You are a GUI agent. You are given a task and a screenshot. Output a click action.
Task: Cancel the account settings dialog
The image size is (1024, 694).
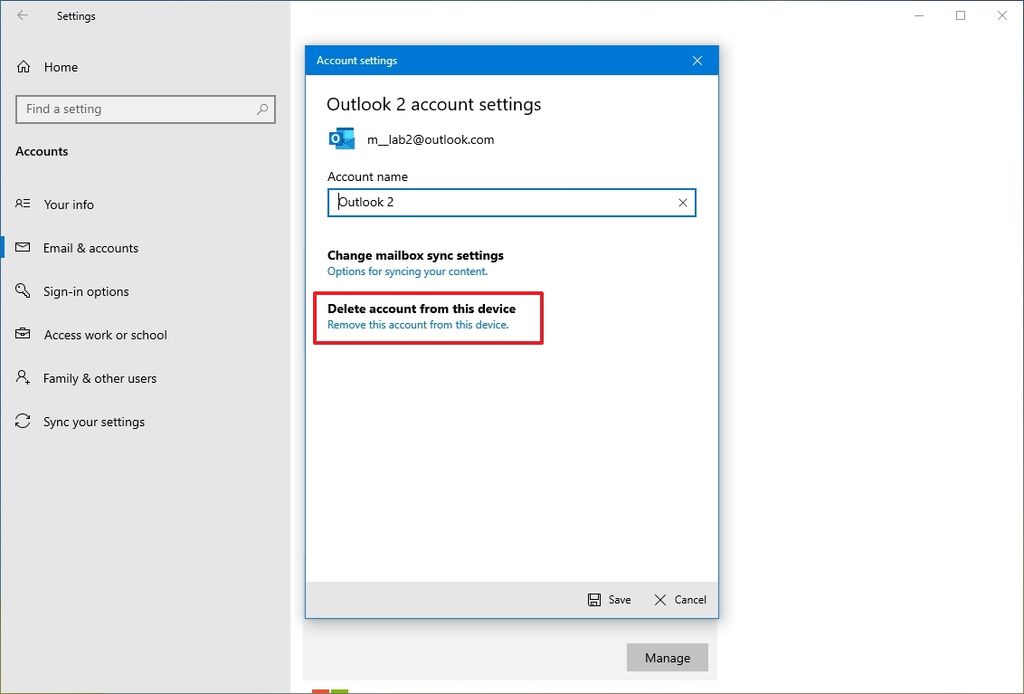click(680, 599)
